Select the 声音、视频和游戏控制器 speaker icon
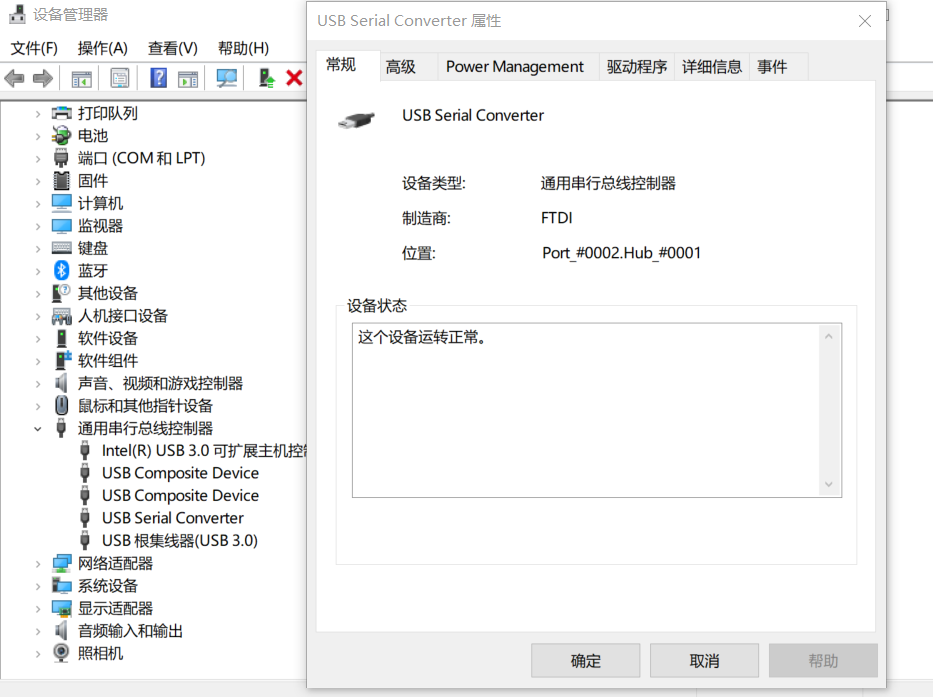Screen dimensions: 933x697 pos(61,383)
